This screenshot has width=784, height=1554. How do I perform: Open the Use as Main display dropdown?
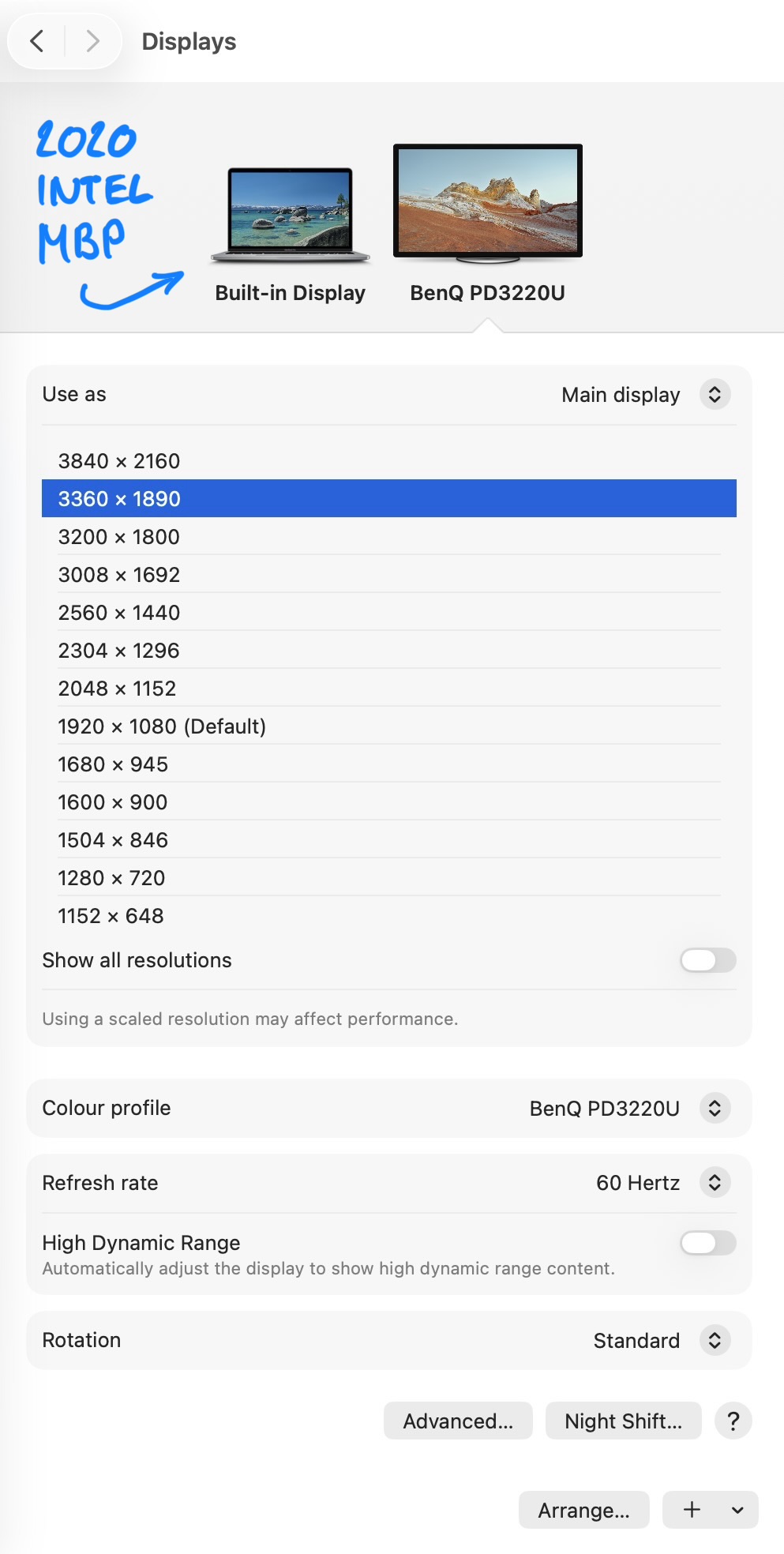(714, 394)
